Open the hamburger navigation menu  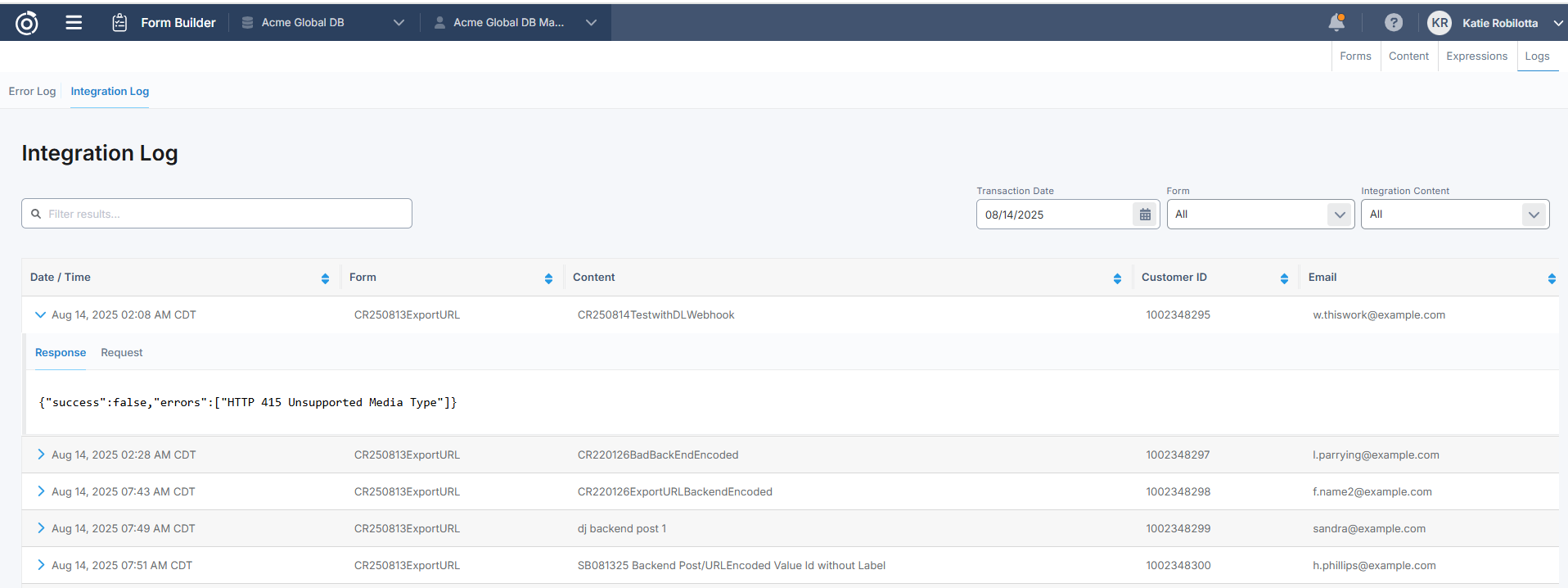coord(74,23)
